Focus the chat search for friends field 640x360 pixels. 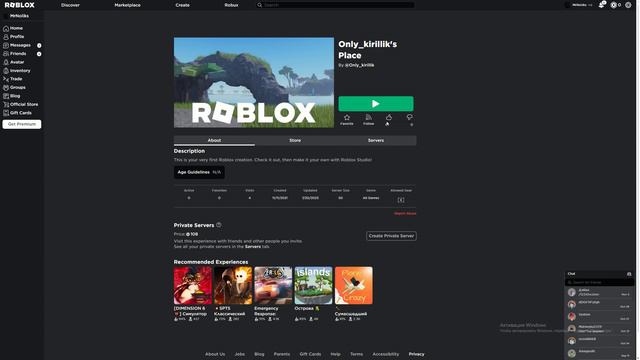[600, 282]
